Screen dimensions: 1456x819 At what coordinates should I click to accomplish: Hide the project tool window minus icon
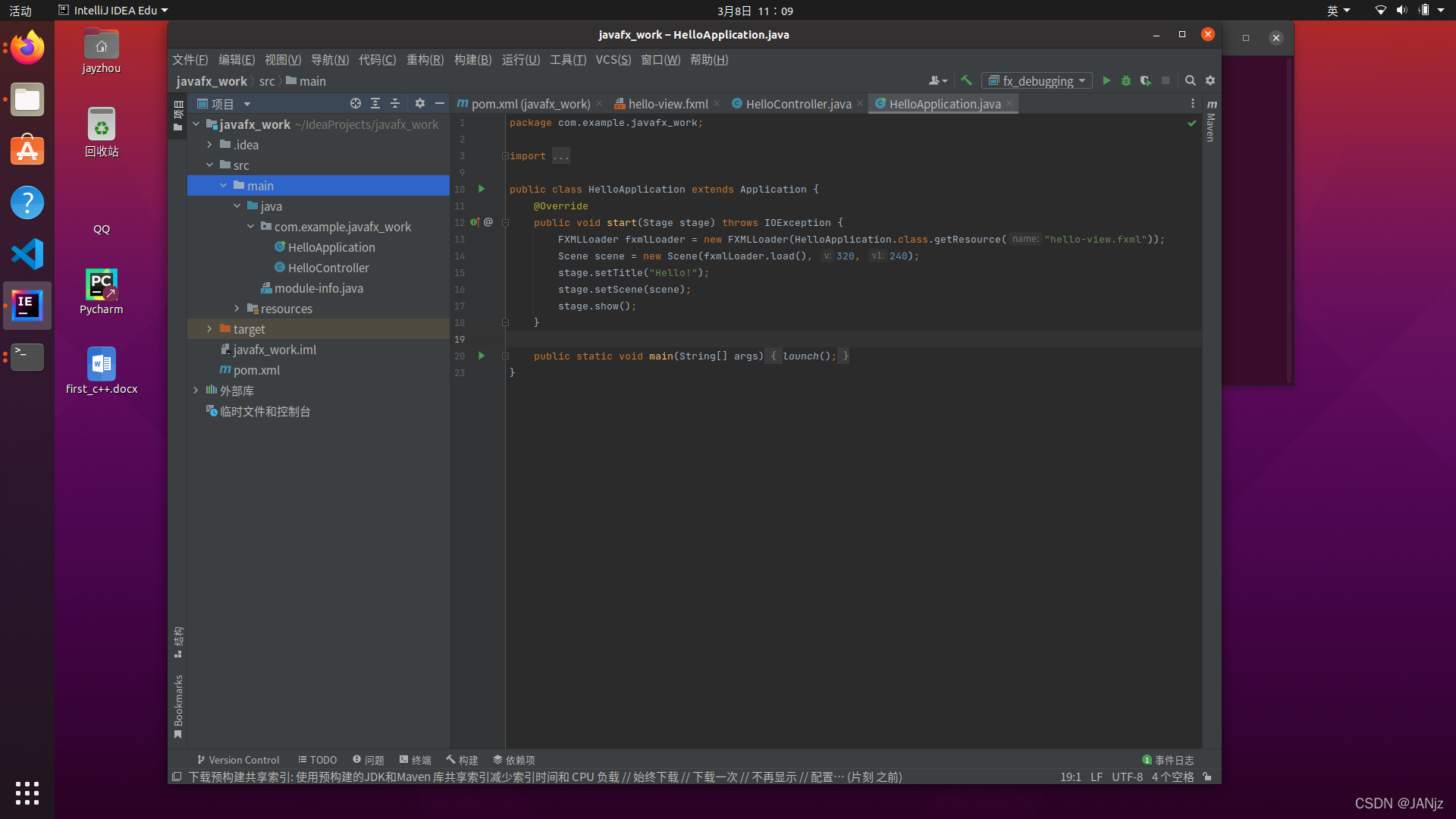440,103
